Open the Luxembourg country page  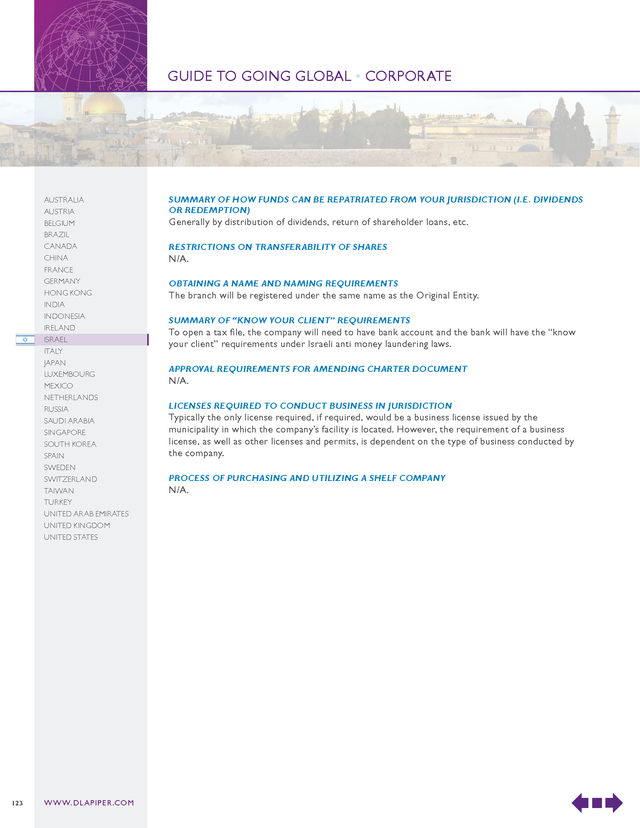(x=69, y=374)
